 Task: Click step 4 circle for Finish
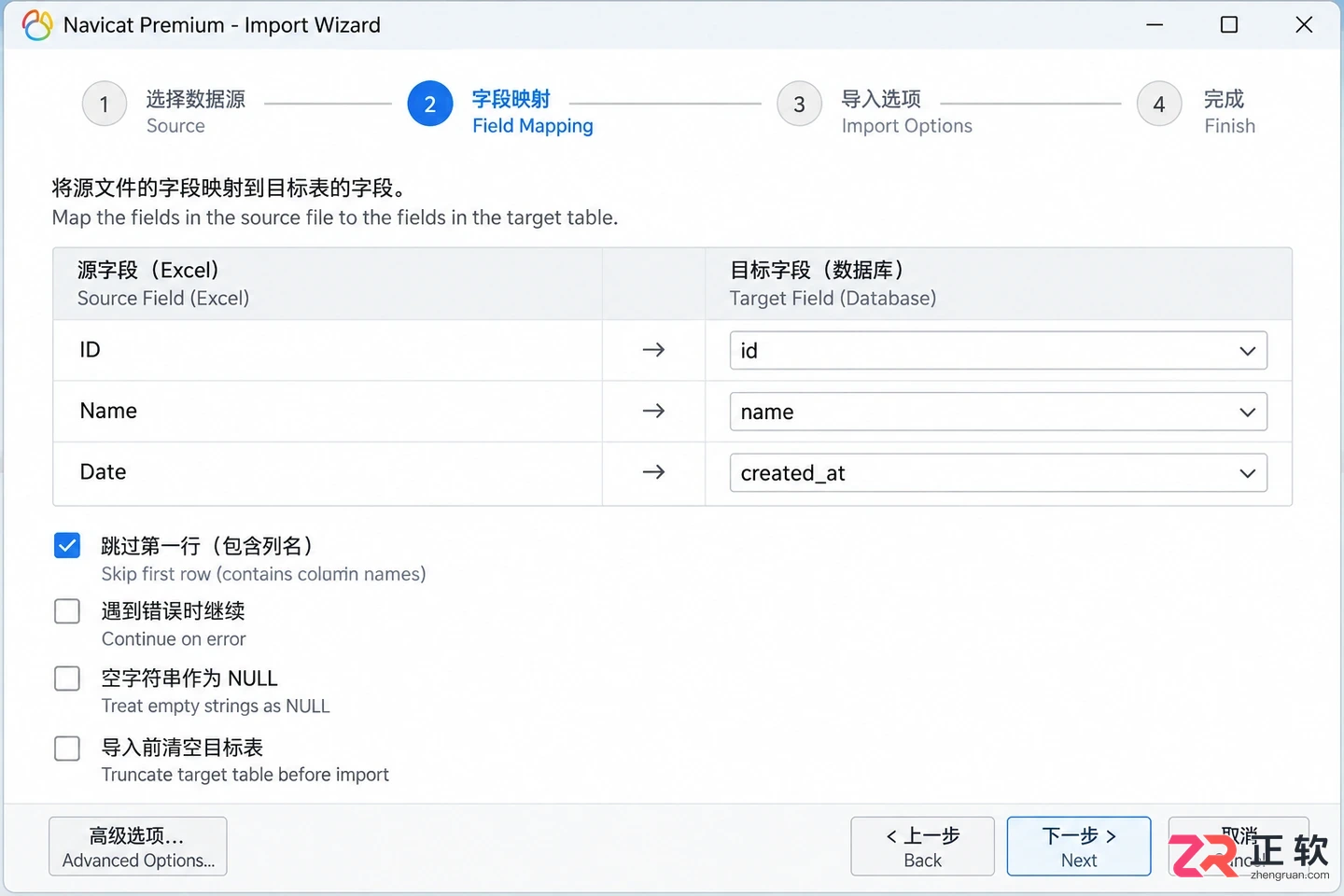click(x=1159, y=104)
